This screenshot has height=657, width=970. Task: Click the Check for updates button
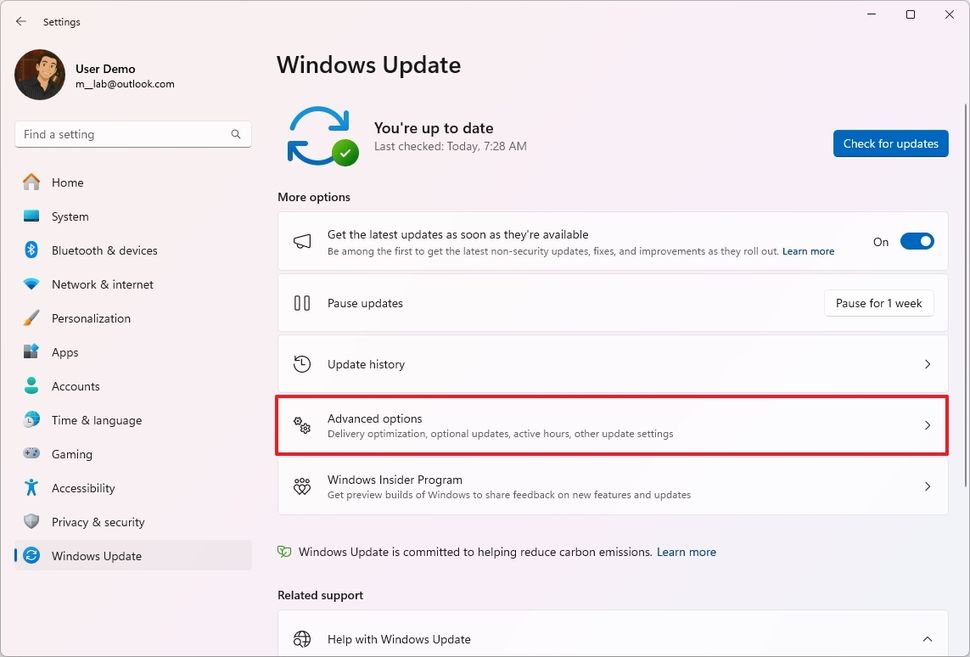pos(890,143)
